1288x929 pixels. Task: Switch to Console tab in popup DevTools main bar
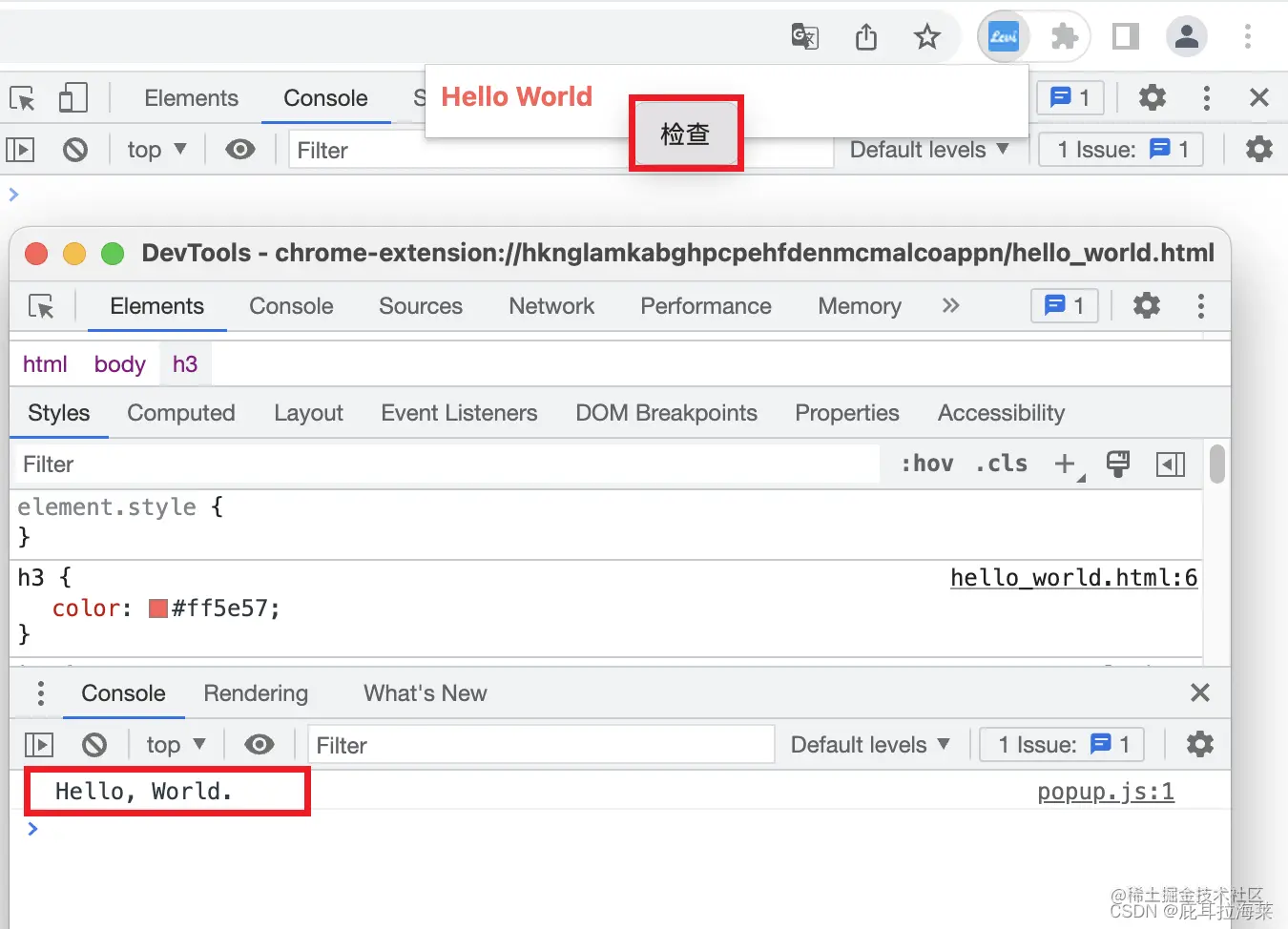click(x=291, y=306)
